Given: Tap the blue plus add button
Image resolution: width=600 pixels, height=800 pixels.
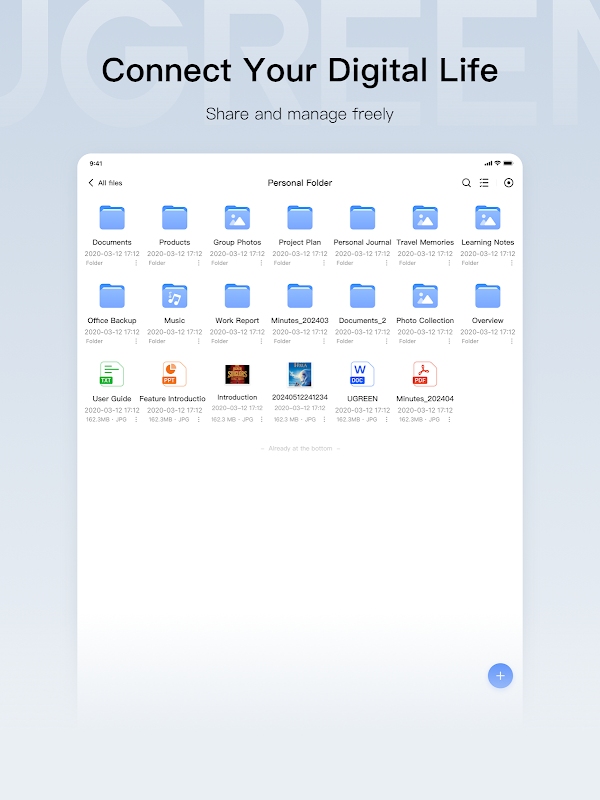Looking at the screenshot, I should click(500, 676).
